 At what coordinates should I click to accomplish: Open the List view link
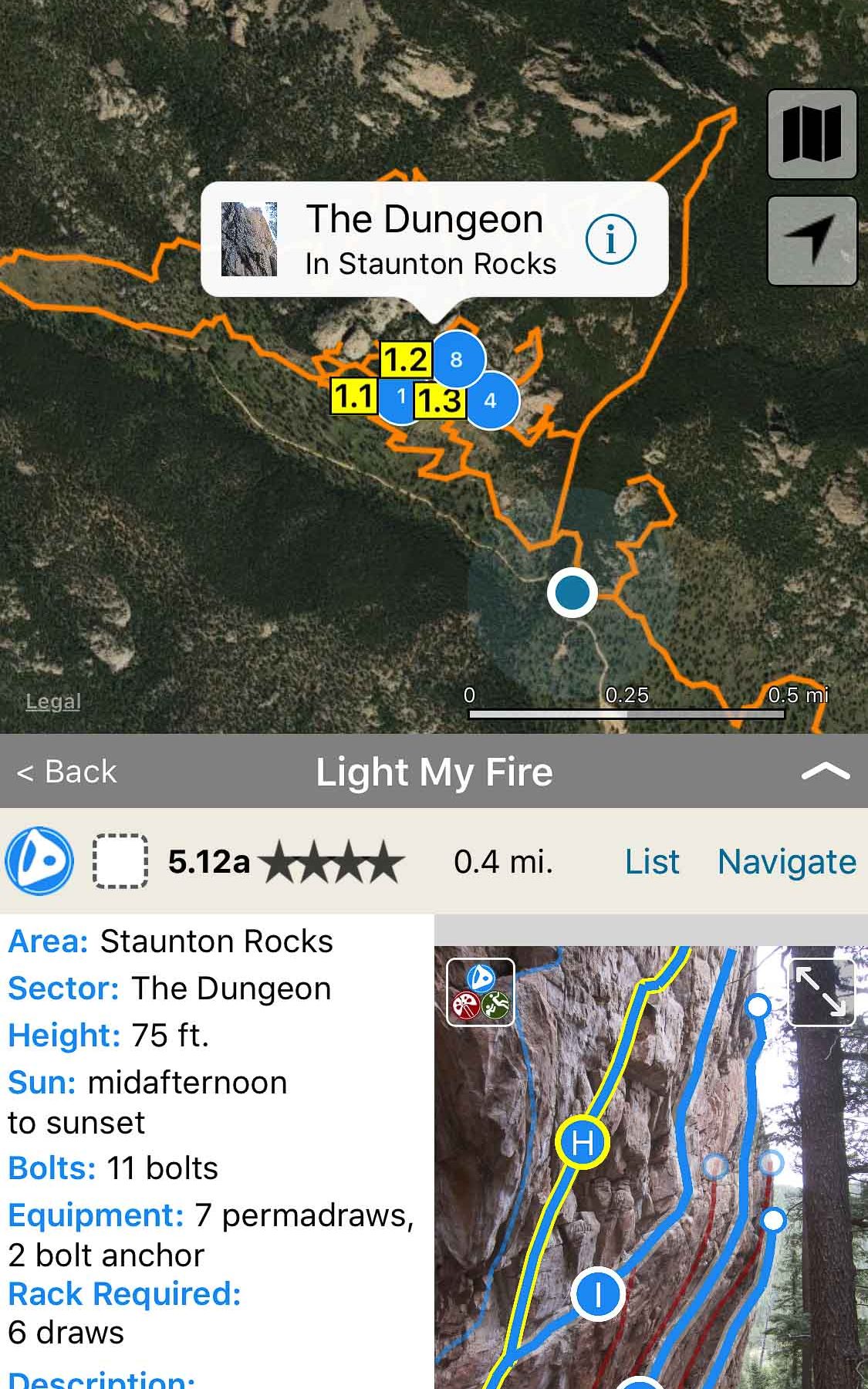(652, 862)
